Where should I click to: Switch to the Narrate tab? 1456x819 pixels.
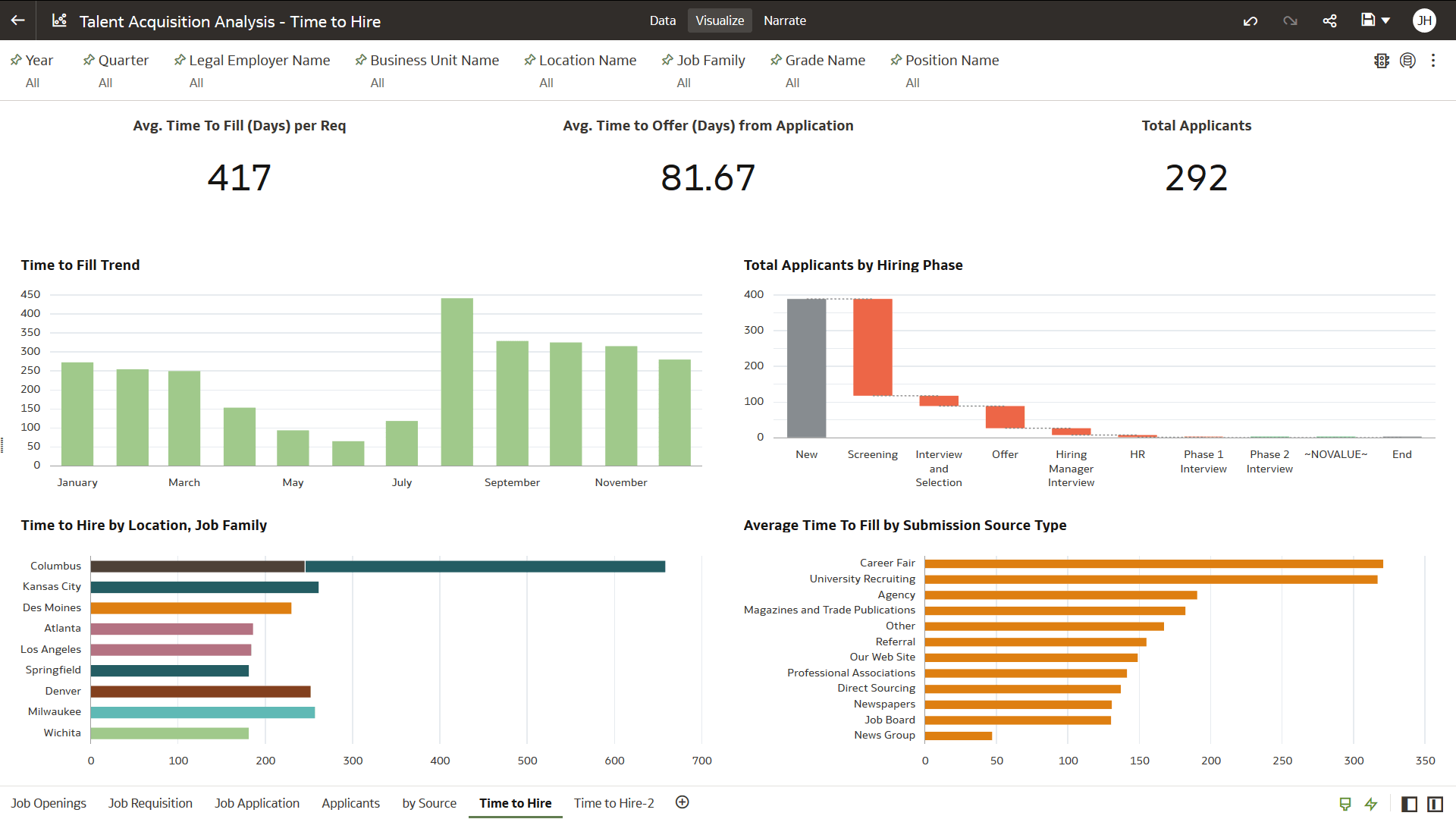point(784,20)
